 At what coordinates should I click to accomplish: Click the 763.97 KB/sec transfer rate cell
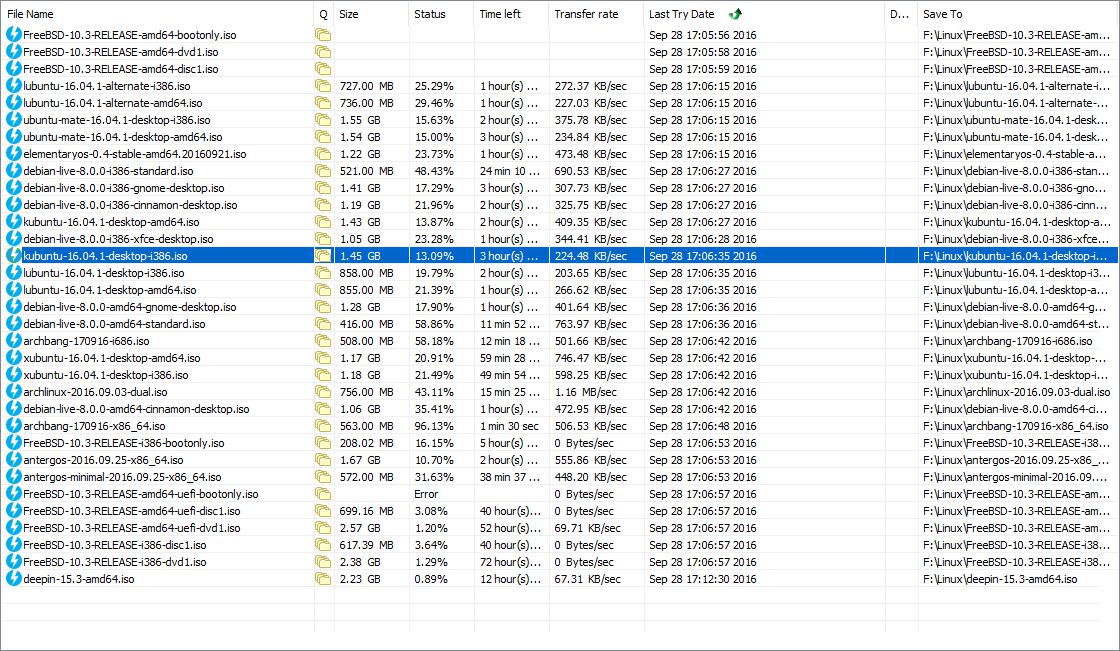[591, 324]
